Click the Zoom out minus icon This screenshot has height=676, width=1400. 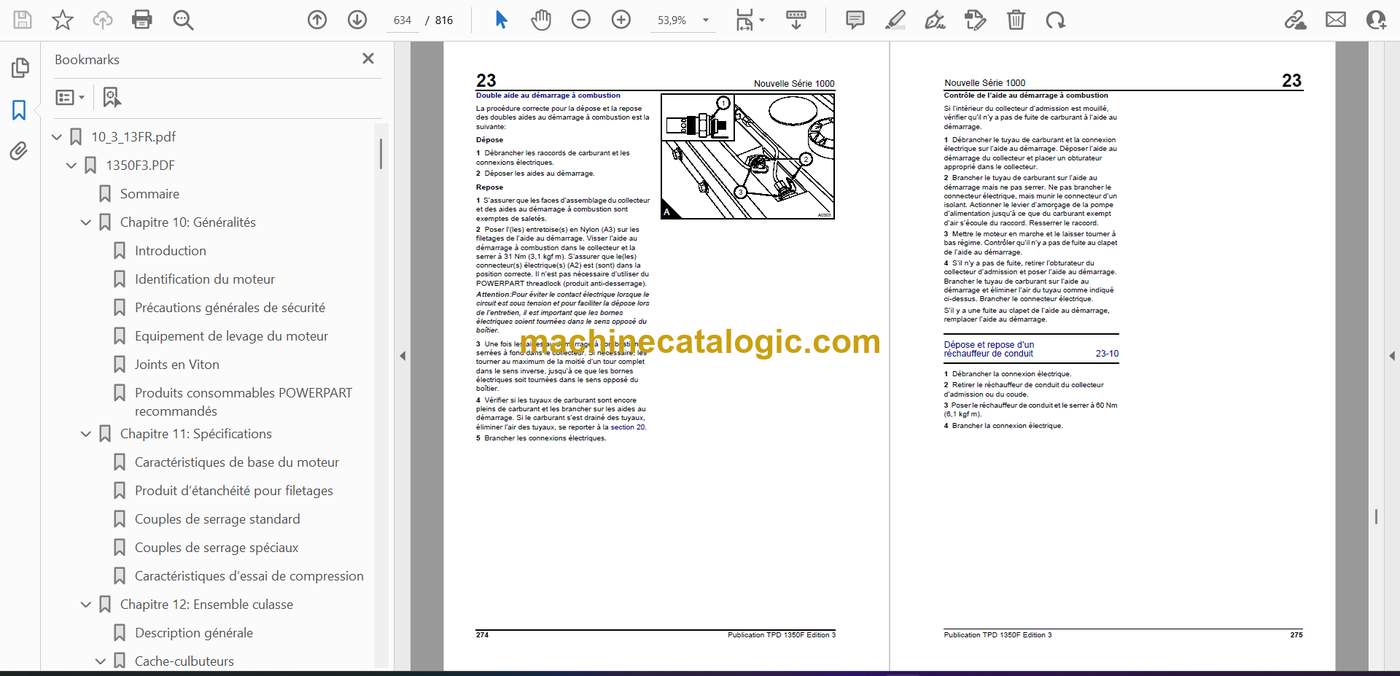[581, 19]
